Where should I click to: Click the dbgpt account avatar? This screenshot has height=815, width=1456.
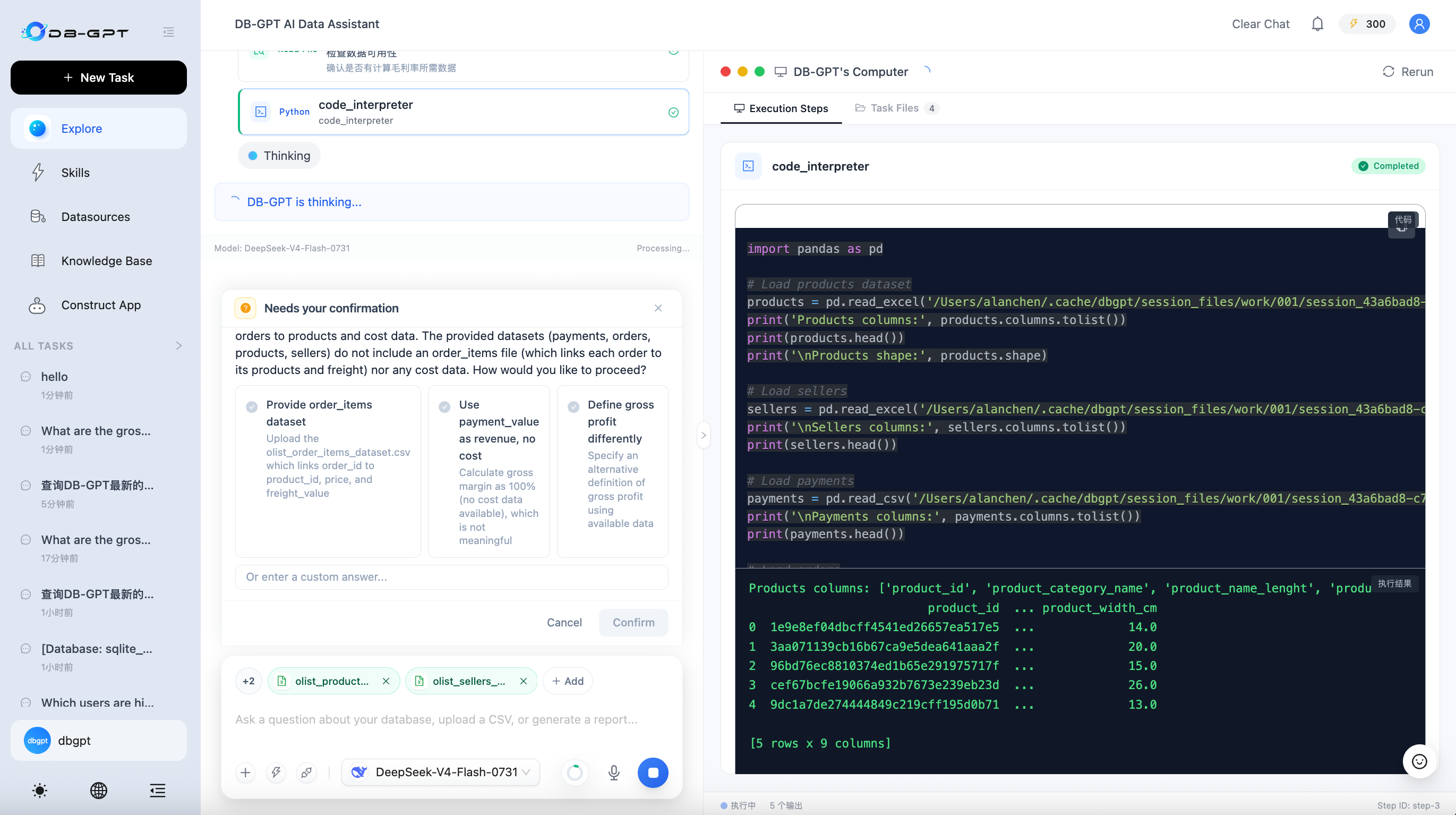point(37,741)
